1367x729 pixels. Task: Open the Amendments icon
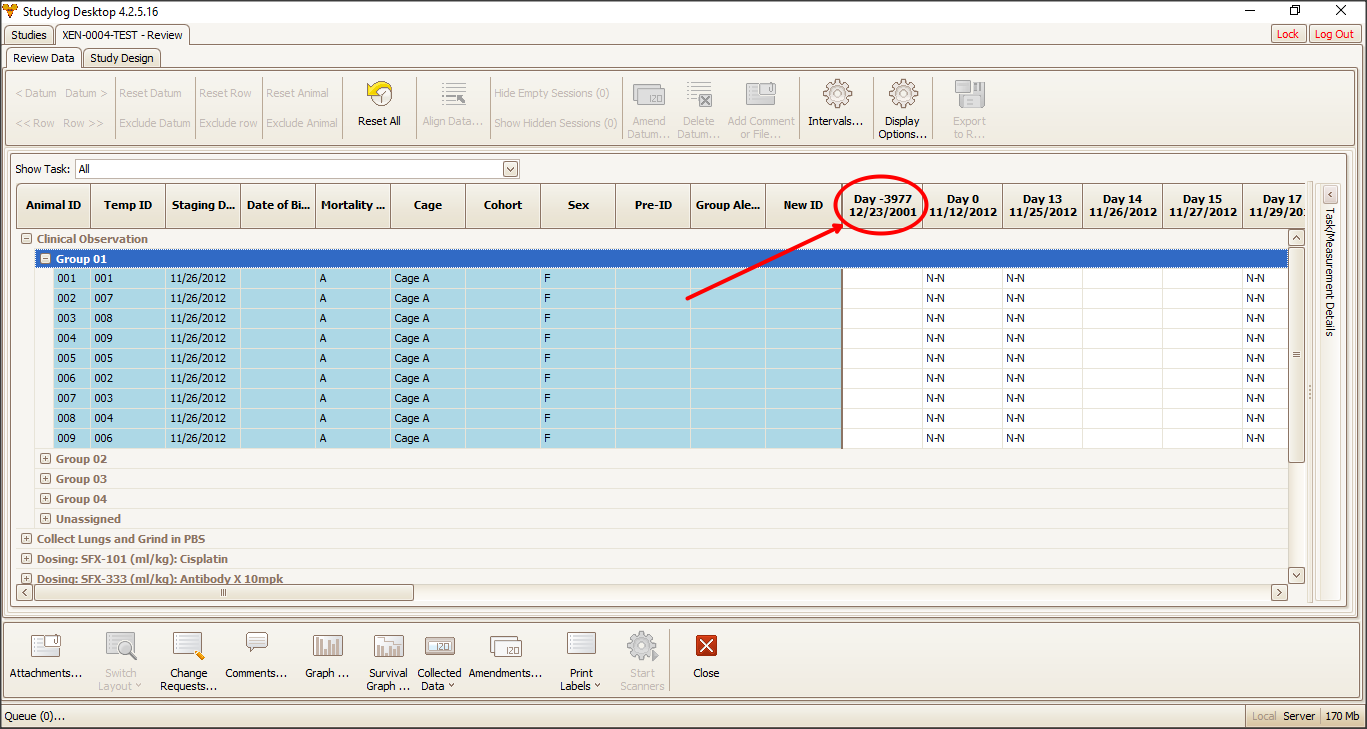point(505,645)
